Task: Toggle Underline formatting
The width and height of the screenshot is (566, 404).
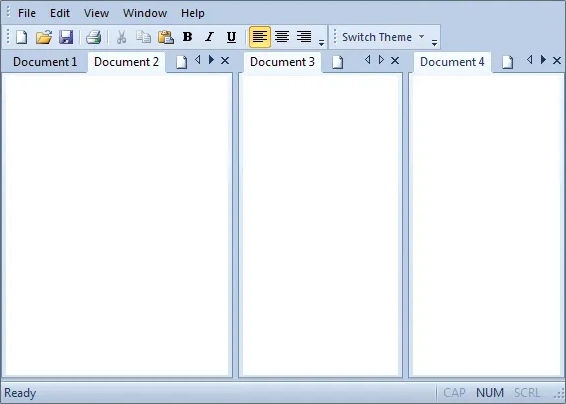Action: tap(231, 37)
